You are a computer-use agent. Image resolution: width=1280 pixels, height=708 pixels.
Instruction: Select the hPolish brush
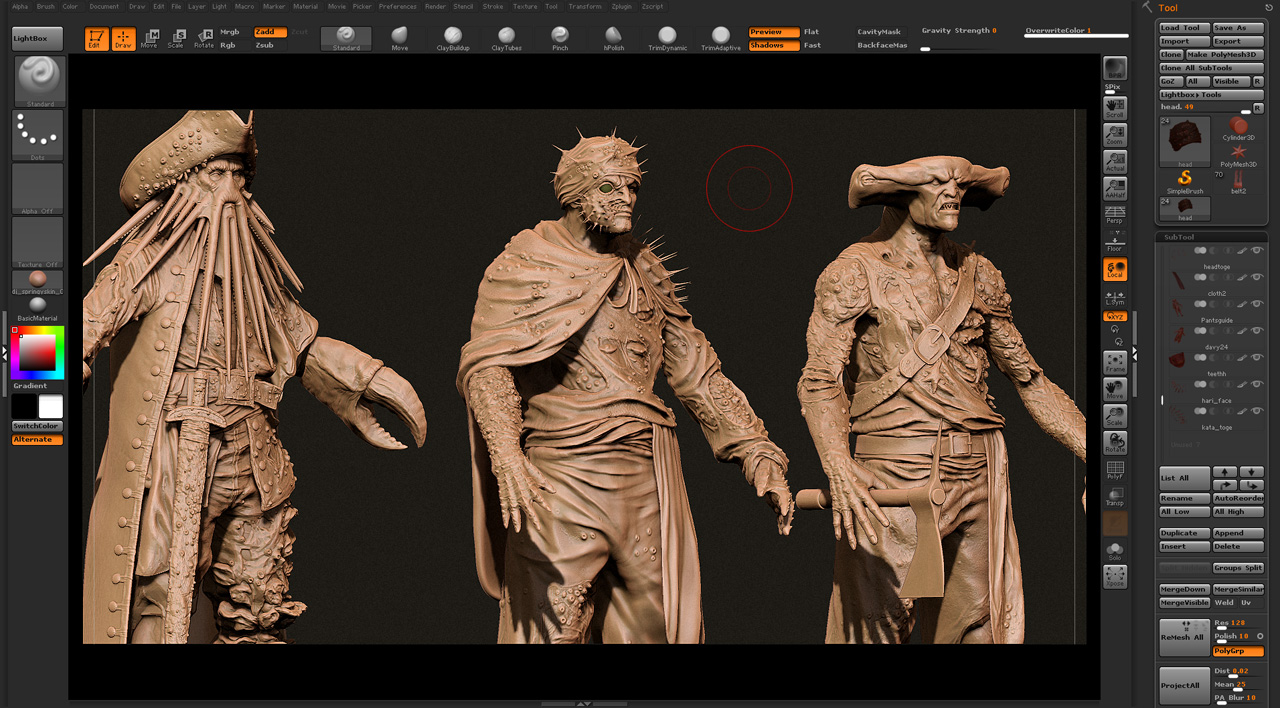pyautogui.click(x=613, y=39)
